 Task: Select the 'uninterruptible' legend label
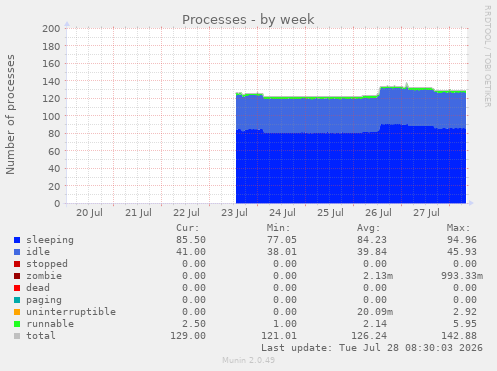tap(71, 312)
